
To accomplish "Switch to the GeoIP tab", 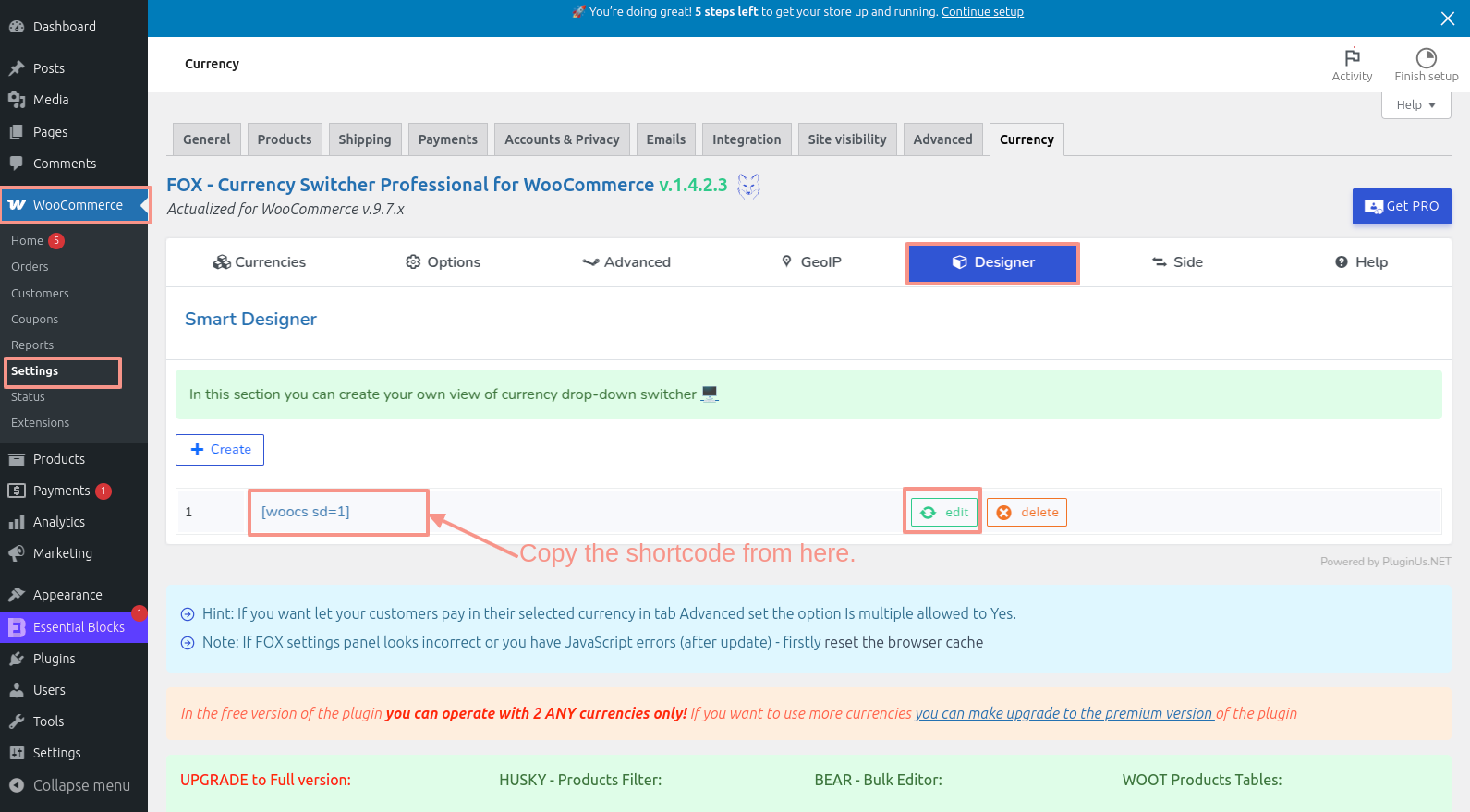I will point(811,262).
